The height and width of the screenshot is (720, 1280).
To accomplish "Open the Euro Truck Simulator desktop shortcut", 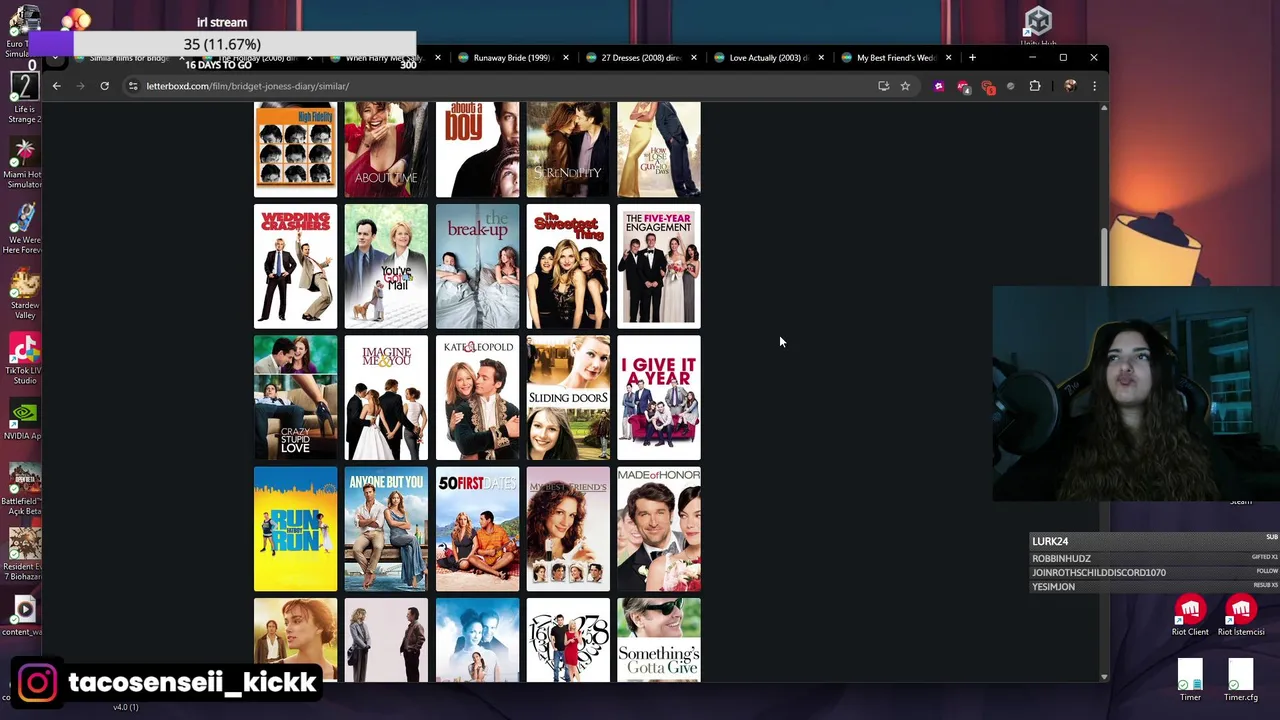I will click(22, 32).
